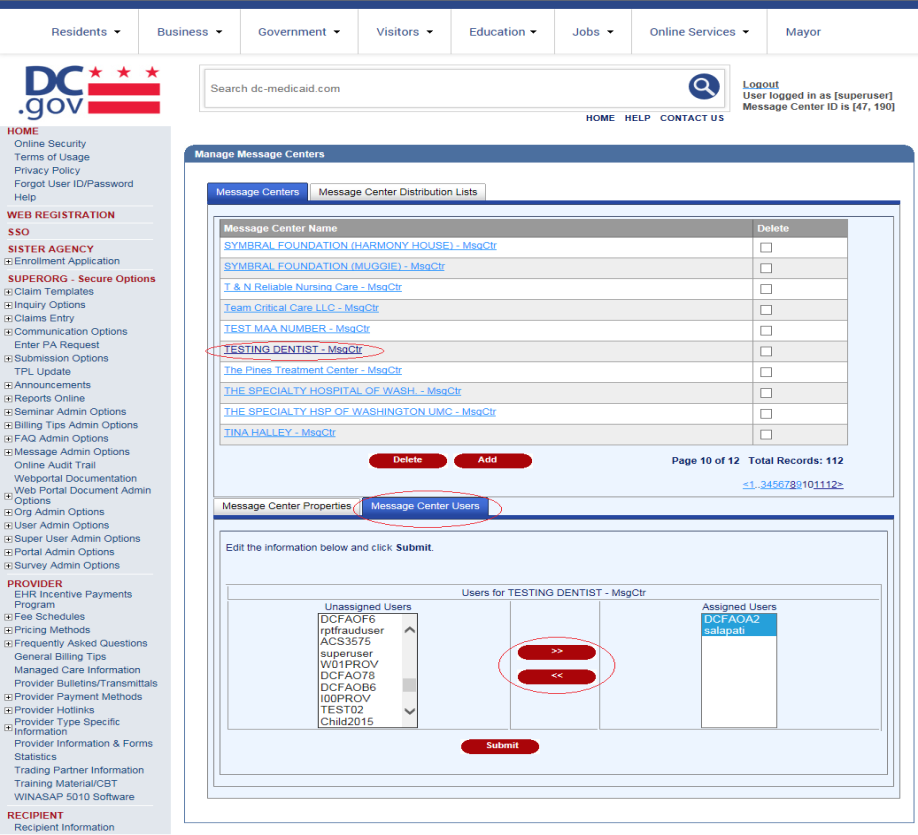The height and width of the screenshot is (835, 918).
Task: Click the red Submit button
Action: pos(500,746)
